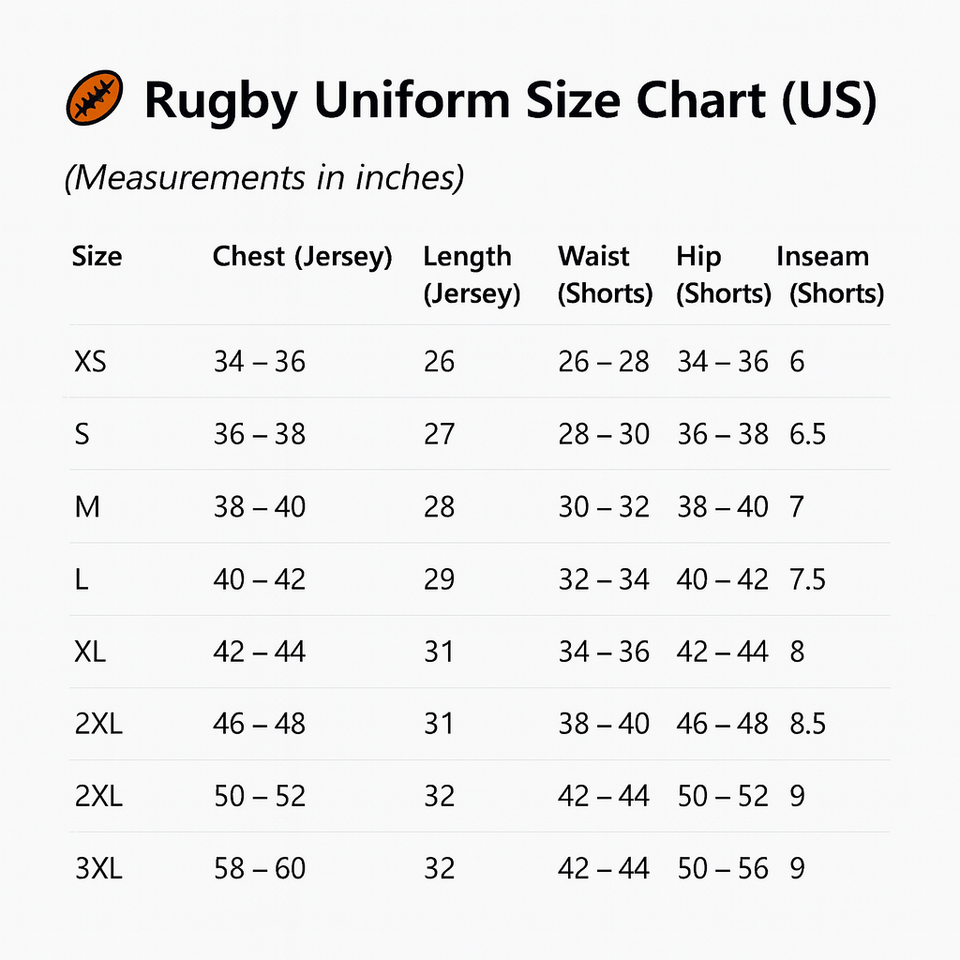Select the 7.5 inseam value

pyautogui.click(x=807, y=579)
